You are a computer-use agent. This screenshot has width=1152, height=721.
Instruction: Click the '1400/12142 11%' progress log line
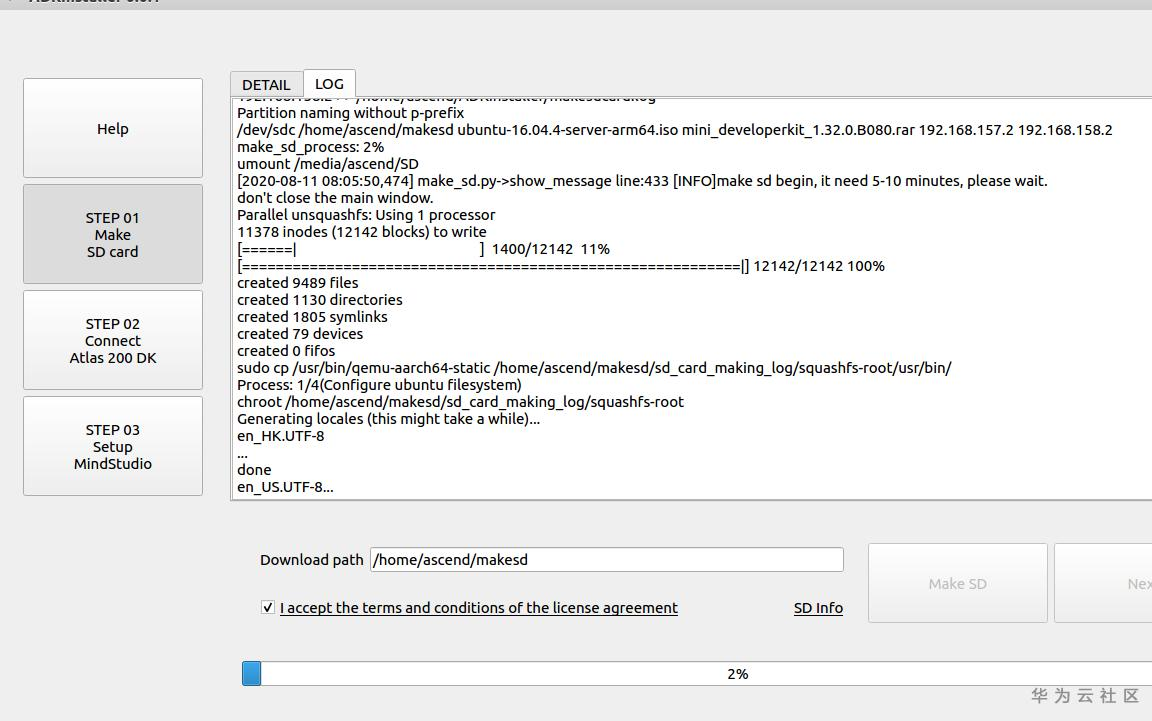coord(423,249)
